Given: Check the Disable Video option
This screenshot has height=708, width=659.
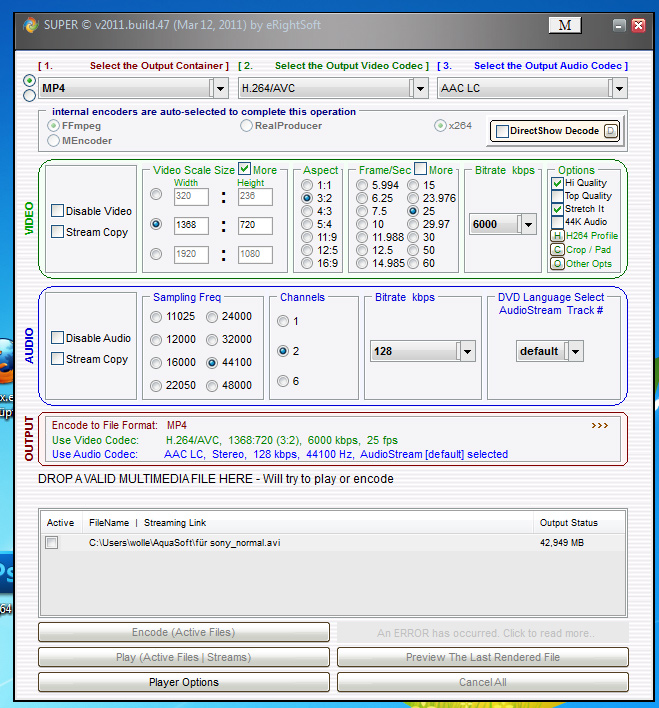Looking at the screenshot, I should click(57, 211).
